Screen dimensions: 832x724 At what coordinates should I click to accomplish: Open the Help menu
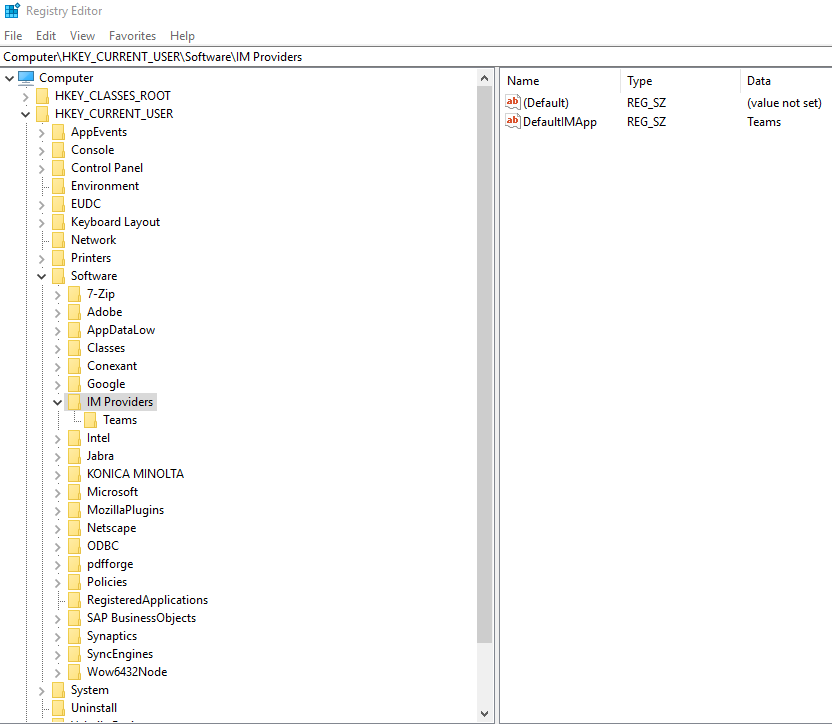pos(182,36)
